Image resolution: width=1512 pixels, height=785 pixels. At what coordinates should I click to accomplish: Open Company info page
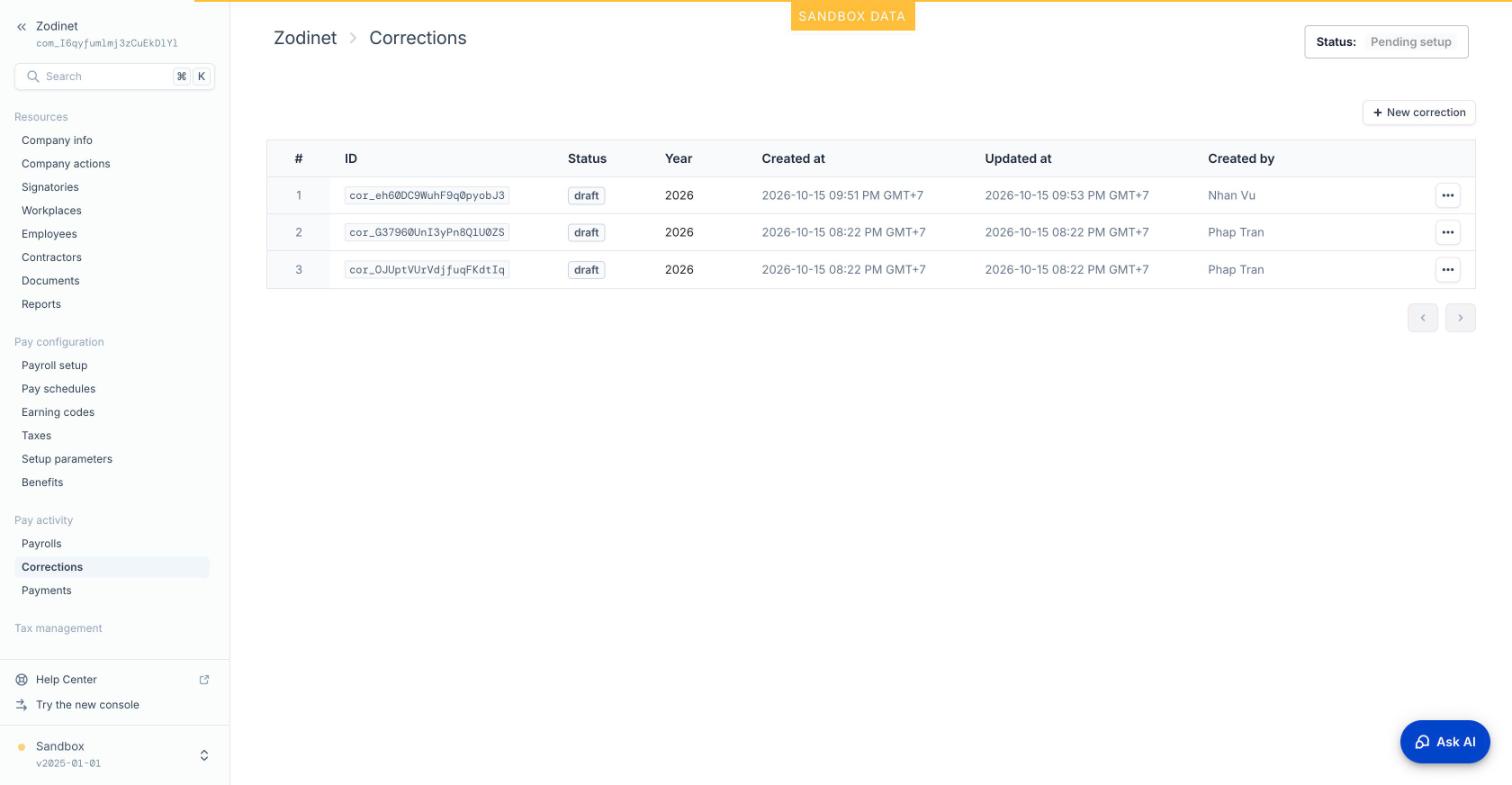point(57,141)
